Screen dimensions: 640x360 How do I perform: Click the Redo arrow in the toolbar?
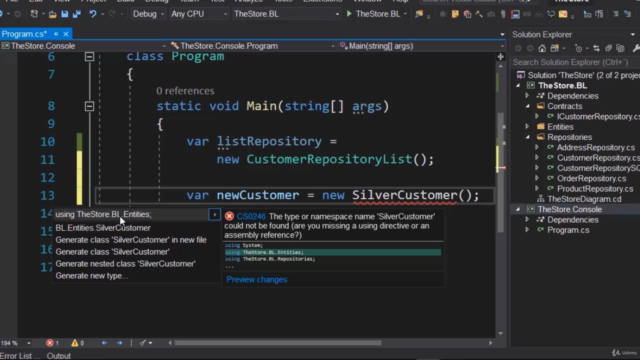tap(112, 14)
